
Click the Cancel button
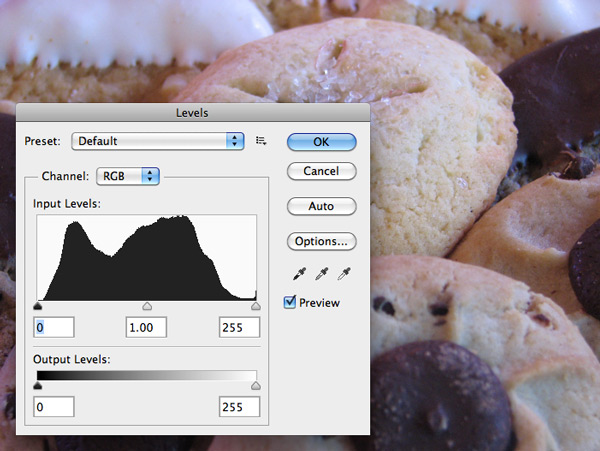321,172
